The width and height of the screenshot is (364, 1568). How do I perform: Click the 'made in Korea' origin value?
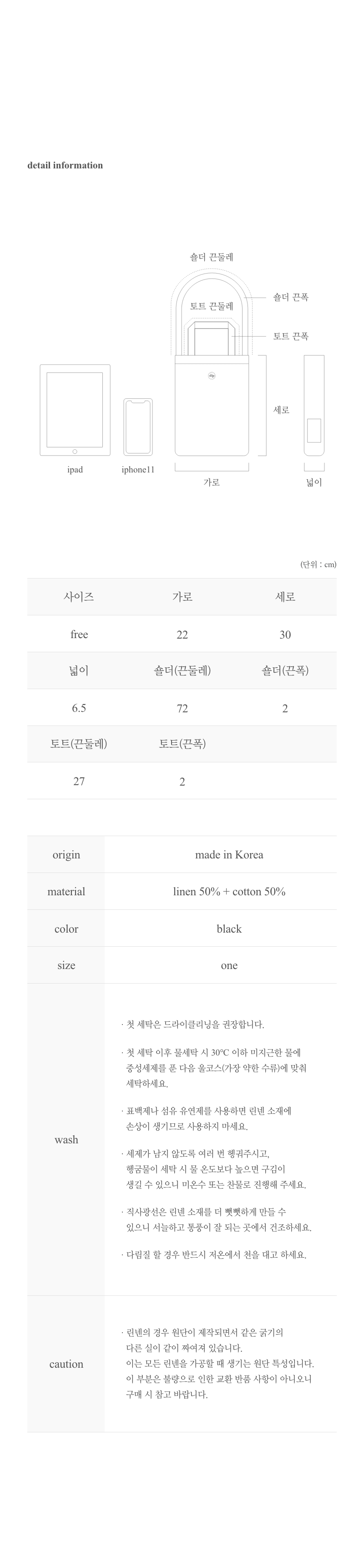(229, 855)
